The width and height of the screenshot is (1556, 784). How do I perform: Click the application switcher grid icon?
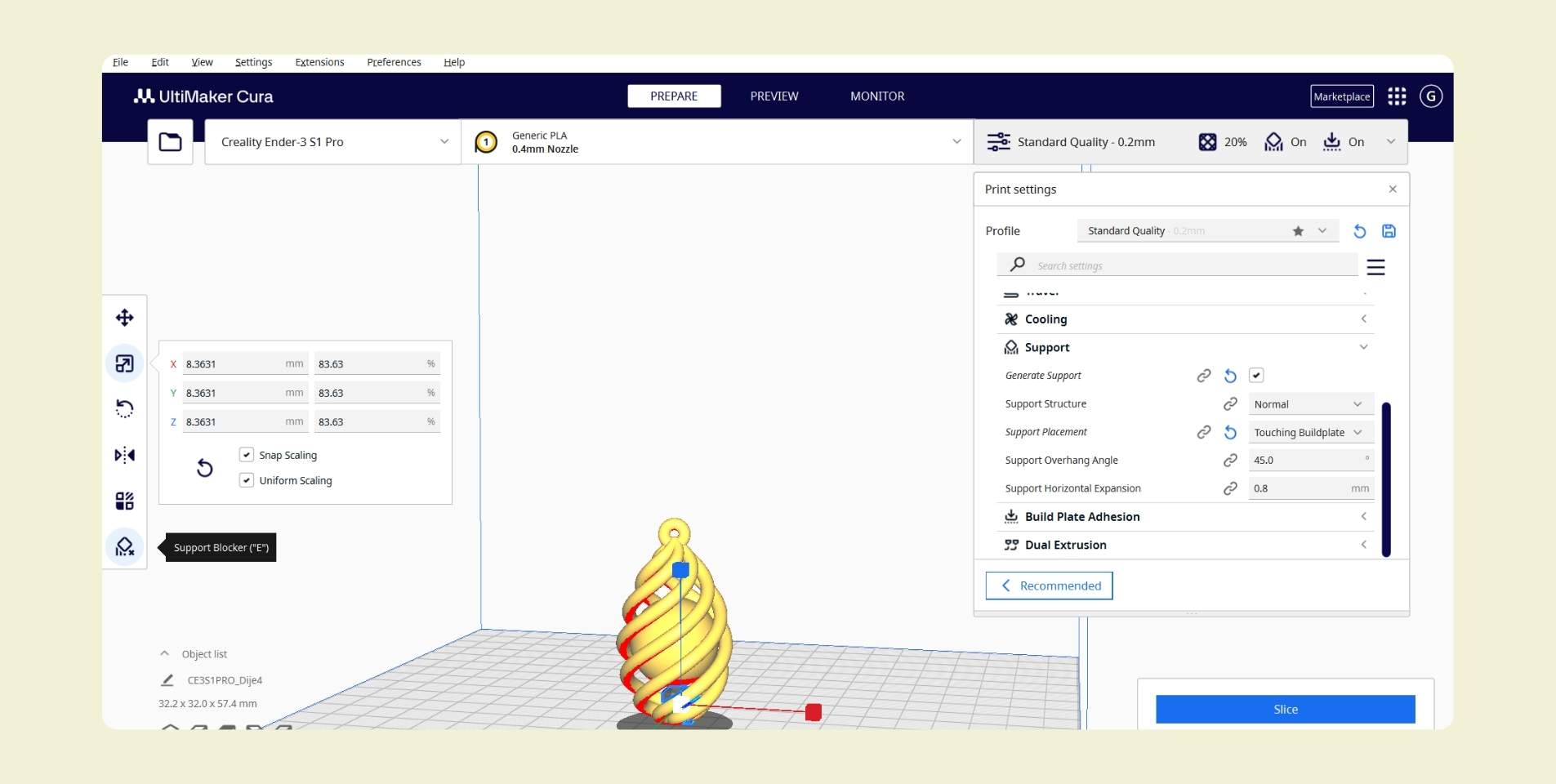[1397, 96]
